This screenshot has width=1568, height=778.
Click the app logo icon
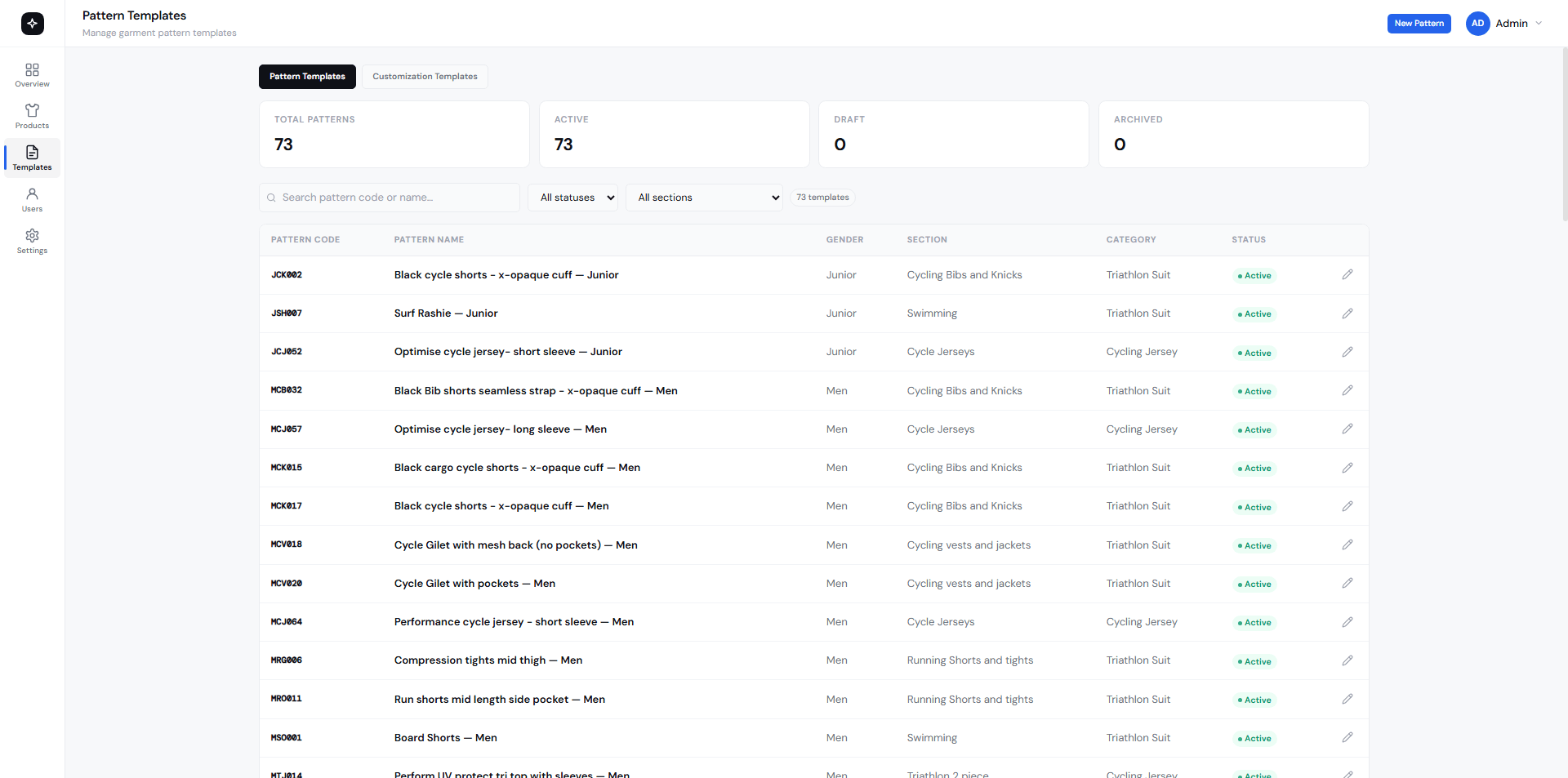coord(33,24)
